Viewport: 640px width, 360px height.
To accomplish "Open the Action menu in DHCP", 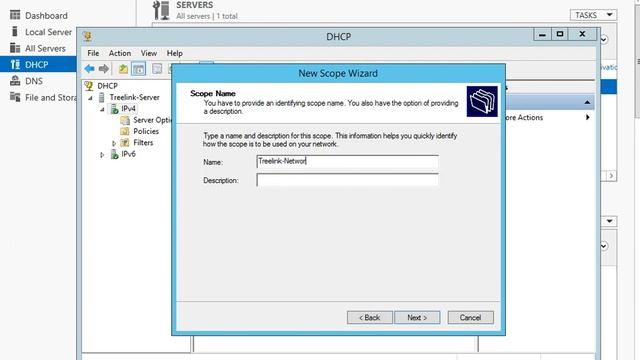I will click(120, 53).
